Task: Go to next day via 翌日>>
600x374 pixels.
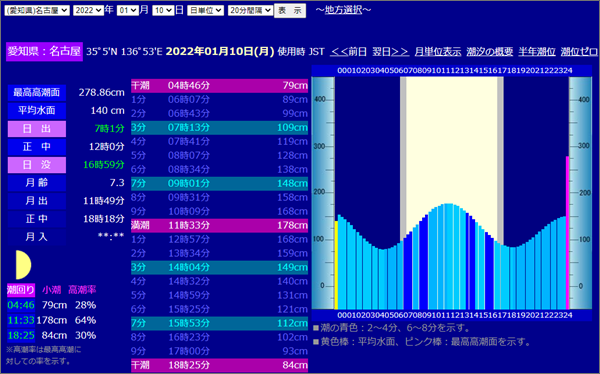Action: point(390,52)
